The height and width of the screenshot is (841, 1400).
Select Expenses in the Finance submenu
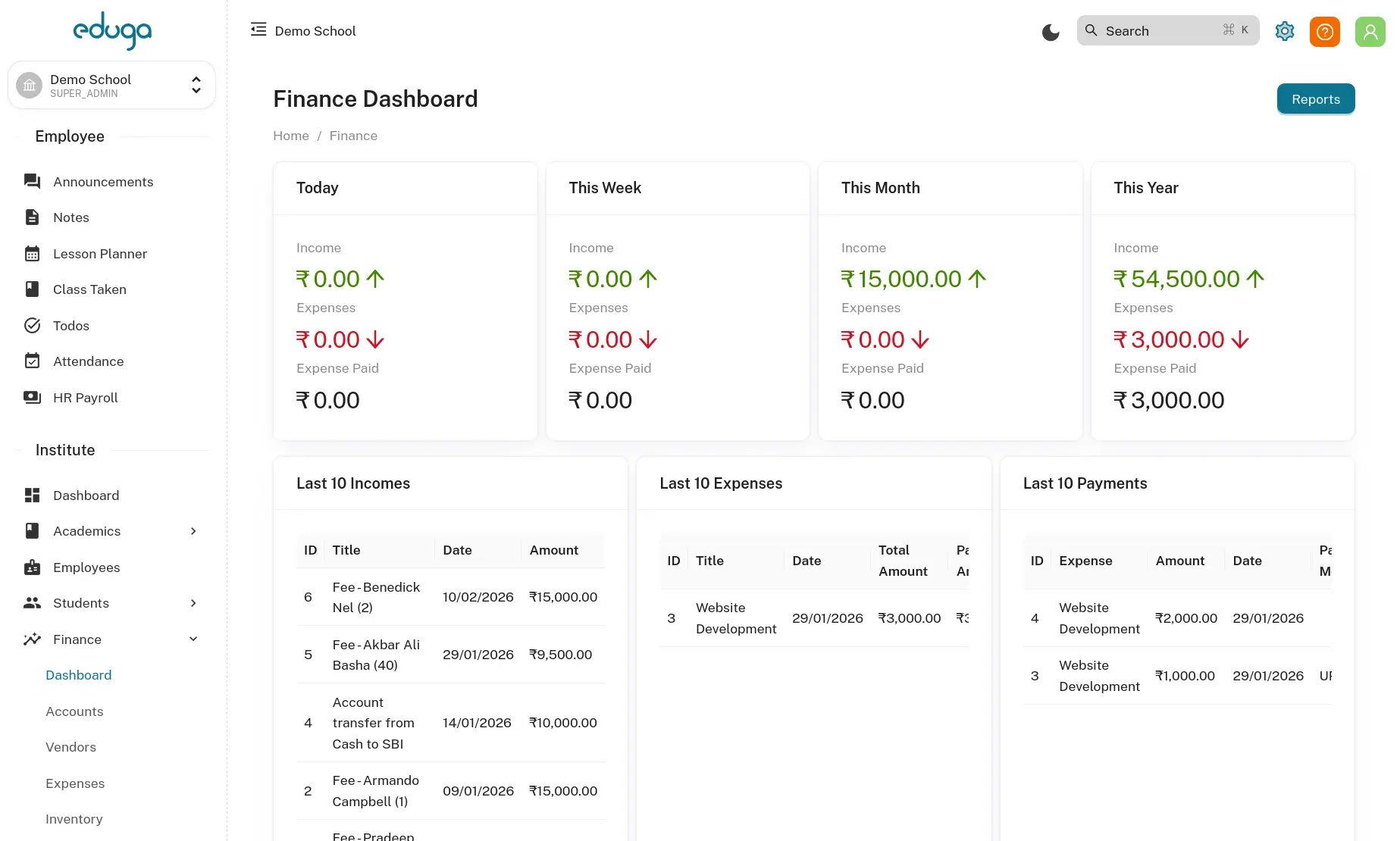click(75, 783)
